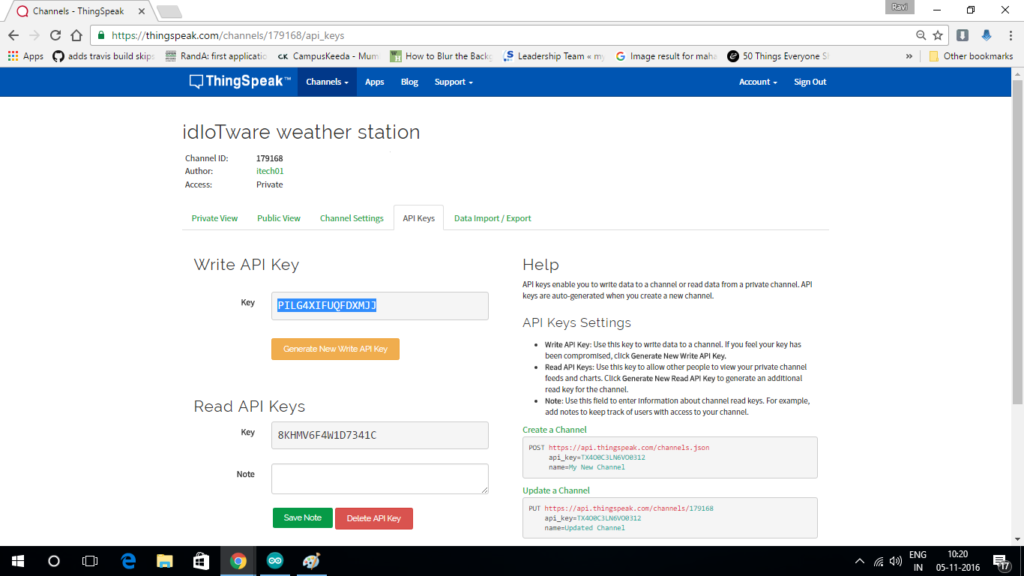Click the Write API Key field
The height and width of the screenshot is (576, 1024).
coord(379,306)
